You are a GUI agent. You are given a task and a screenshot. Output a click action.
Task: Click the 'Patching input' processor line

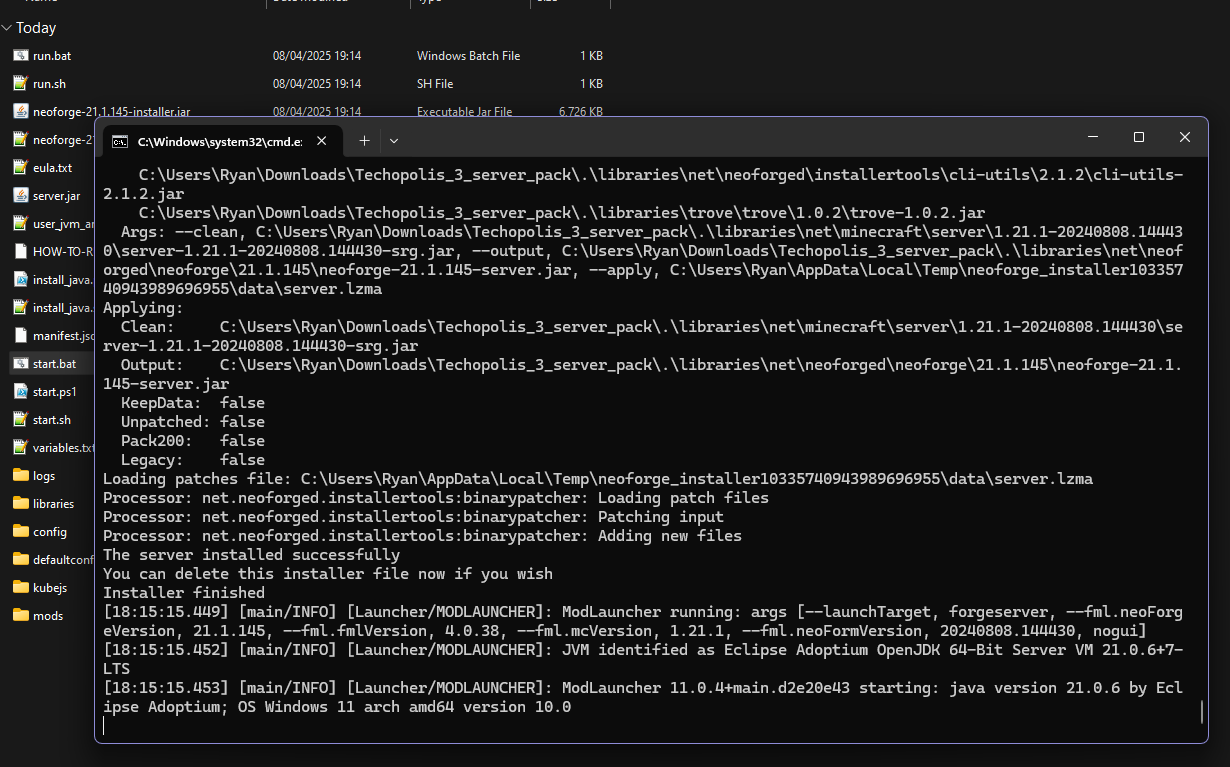[413, 517]
